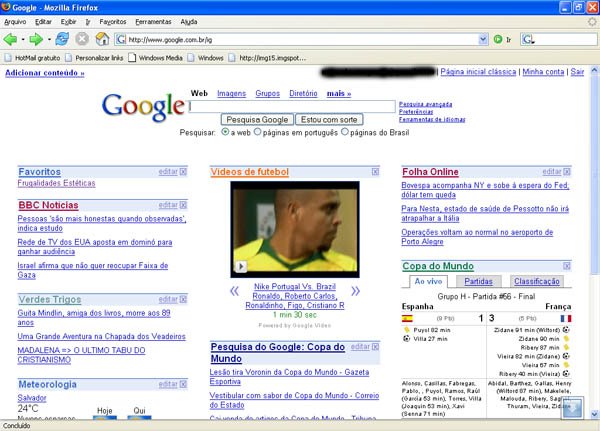
Task: Click the page vertical scrollbar thumb
Action: coord(594,174)
